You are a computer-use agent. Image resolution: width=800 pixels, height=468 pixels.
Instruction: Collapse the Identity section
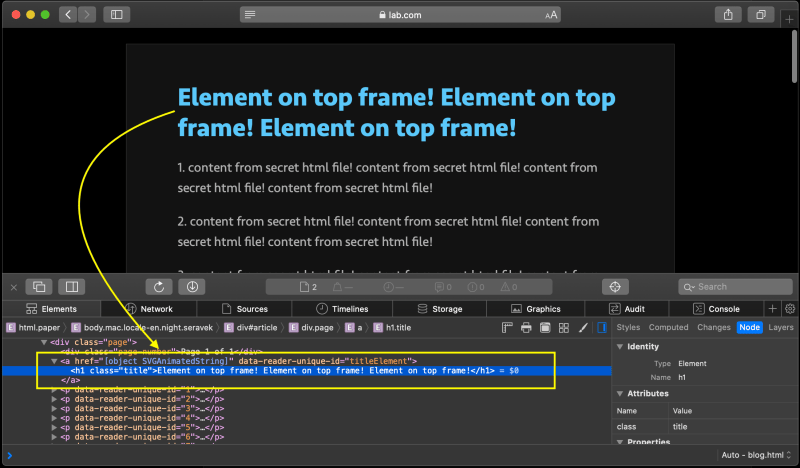point(620,347)
